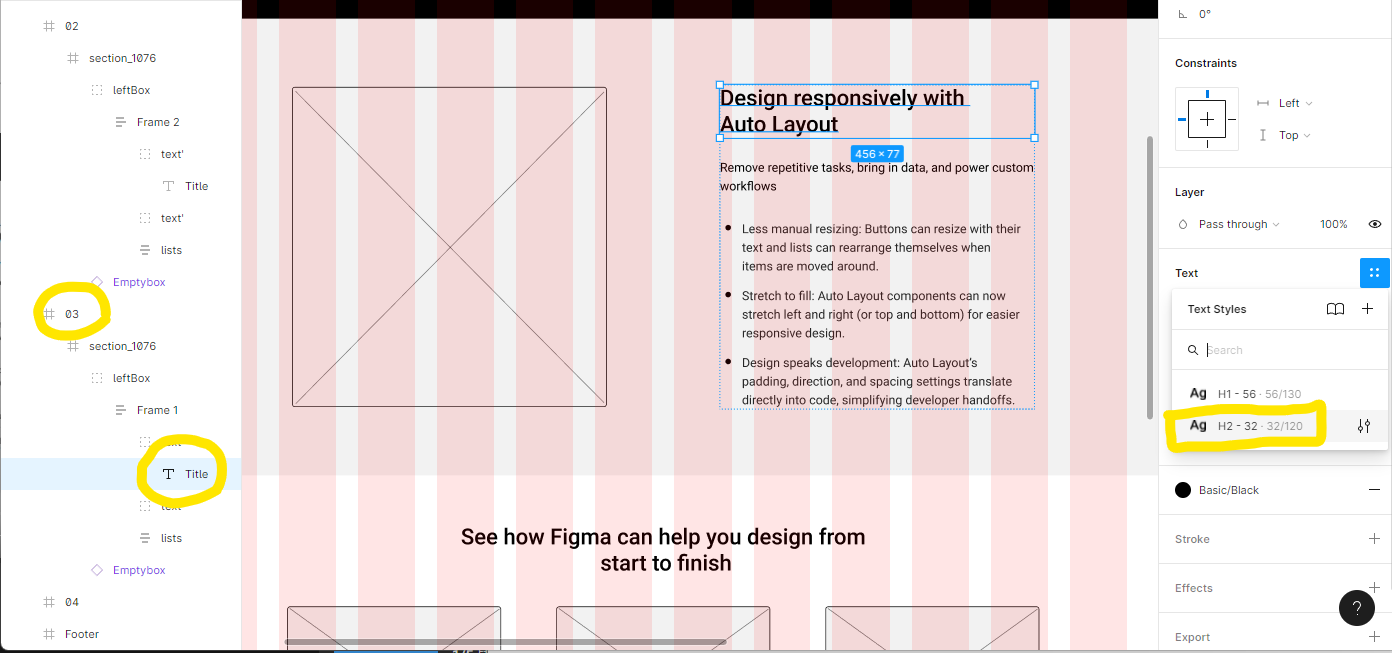Image resolution: width=1392 pixels, height=653 pixels.
Task: Click the 'Stretch to fill' bullet text
Action: pos(881,315)
